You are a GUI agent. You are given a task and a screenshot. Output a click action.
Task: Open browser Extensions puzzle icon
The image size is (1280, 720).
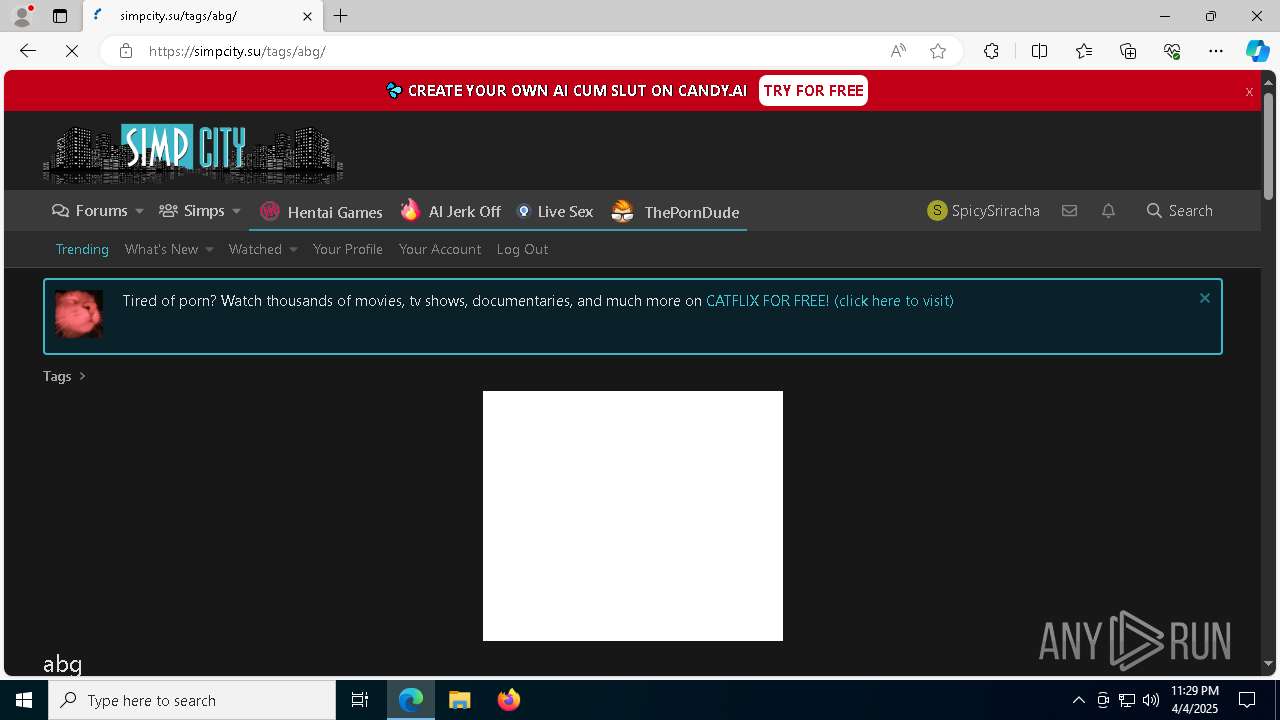point(991,51)
